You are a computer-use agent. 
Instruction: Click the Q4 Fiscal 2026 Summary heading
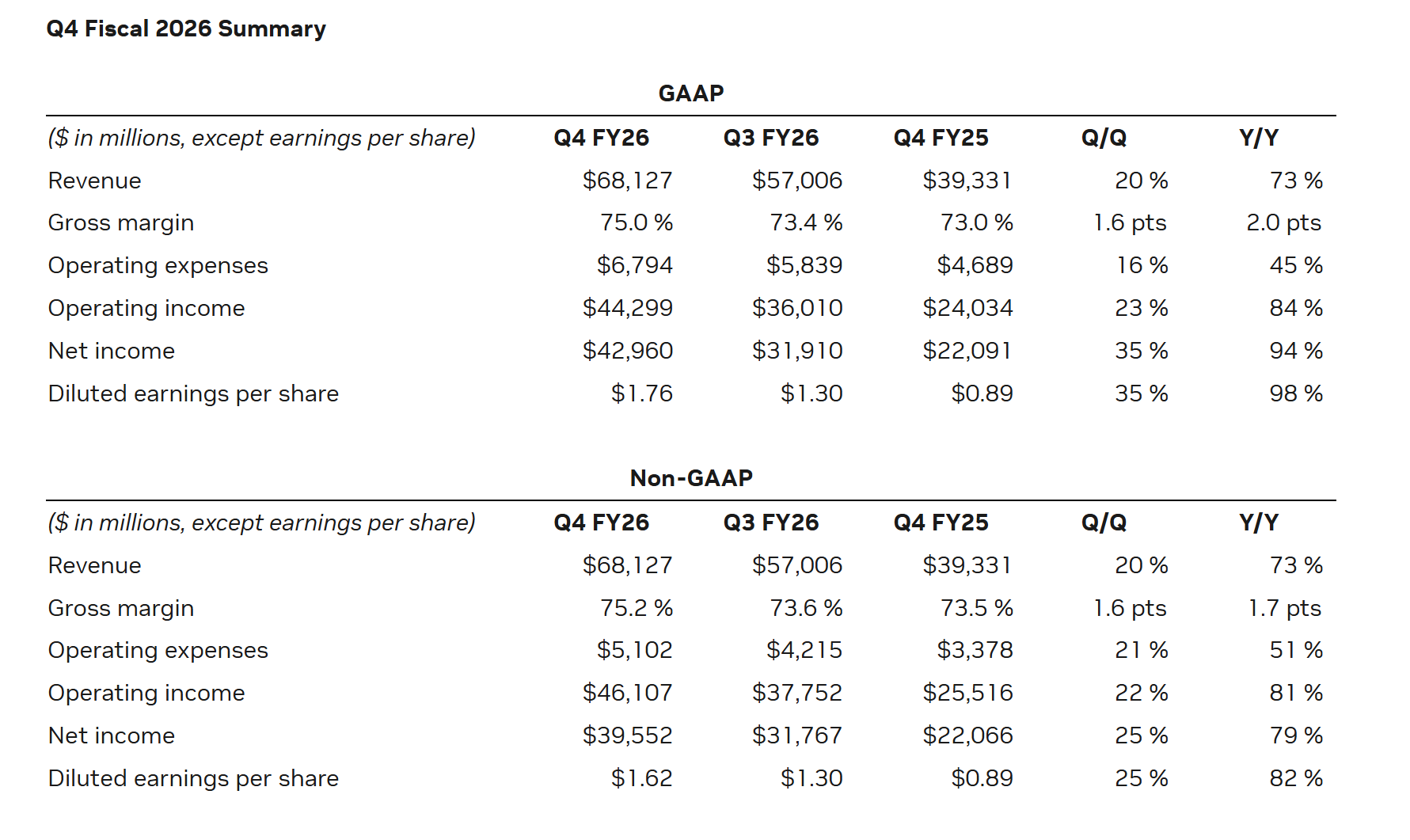tap(186, 29)
